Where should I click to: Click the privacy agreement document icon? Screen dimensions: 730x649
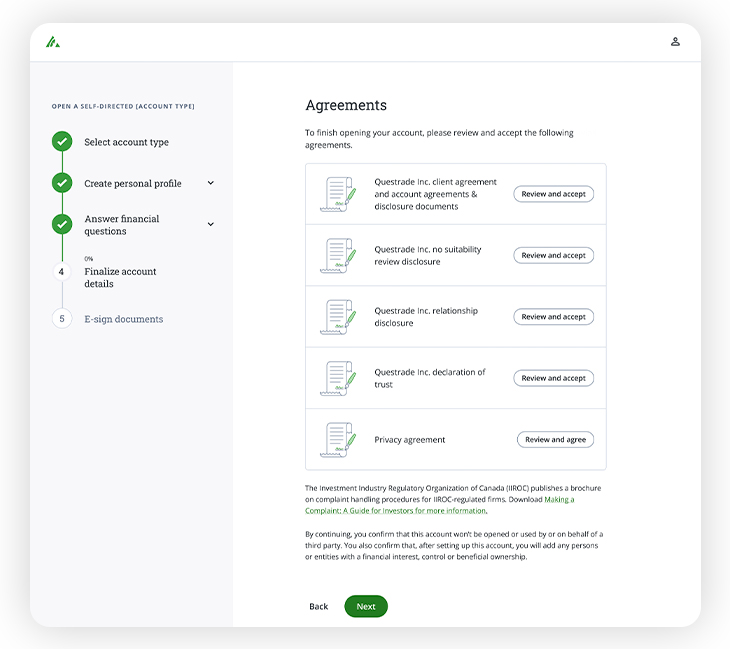[x=338, y=440]
